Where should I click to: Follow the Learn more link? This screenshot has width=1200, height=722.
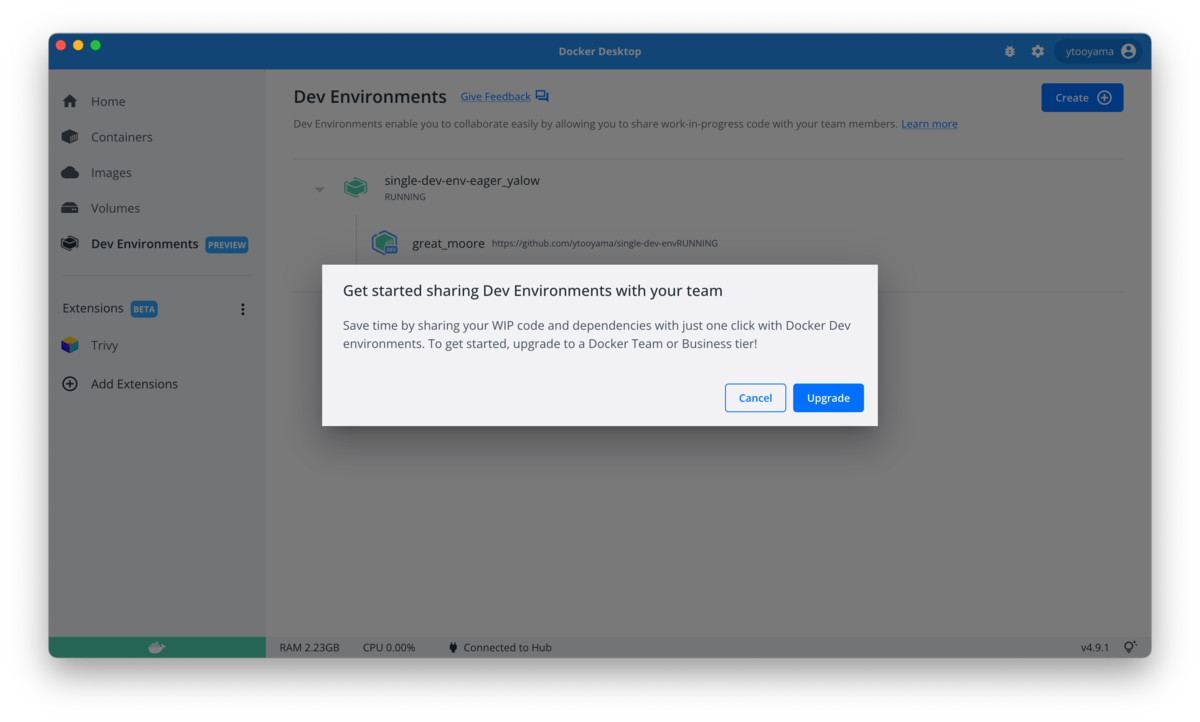(x=929, y=124)
